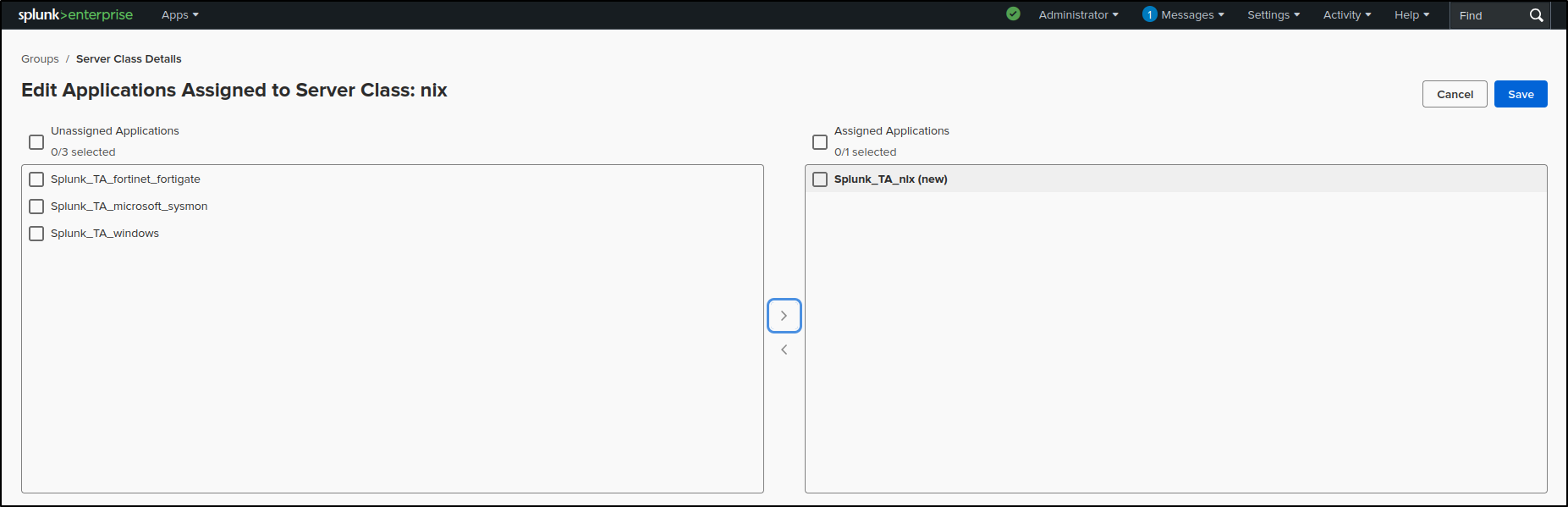Viewport: 1568px width, 507px height.
Task: Check Splunk_TA_windows checkbox
Action: click(x=36, y=234)
